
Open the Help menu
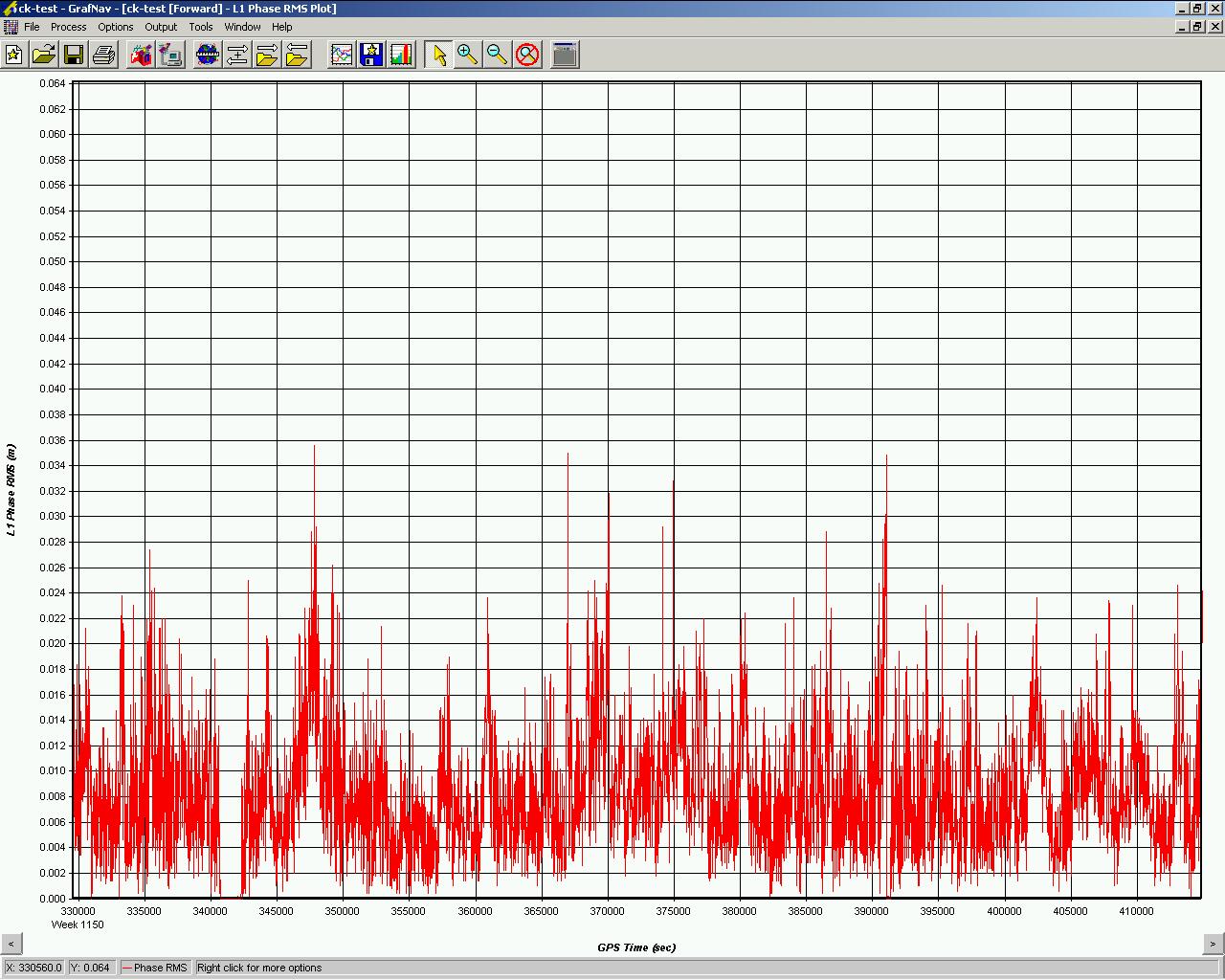point(281,27)
